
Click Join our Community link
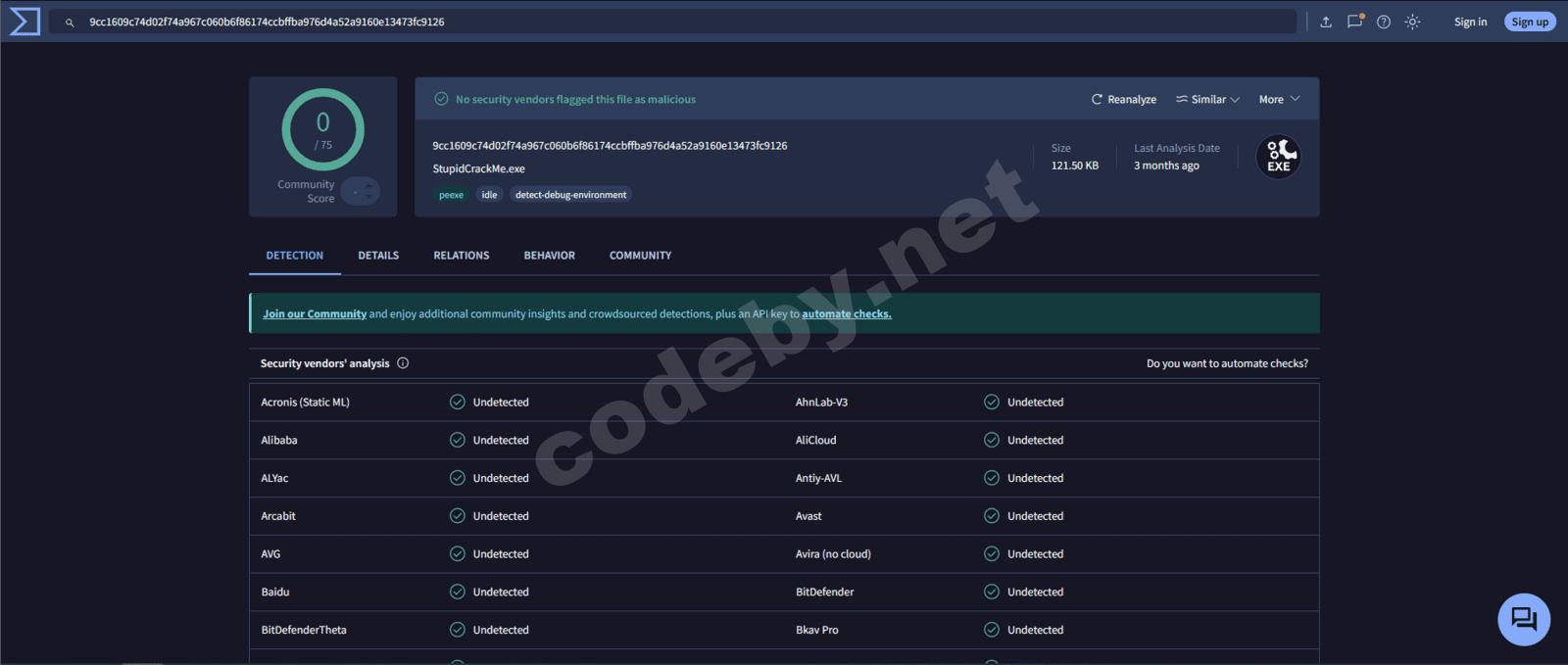315,314
